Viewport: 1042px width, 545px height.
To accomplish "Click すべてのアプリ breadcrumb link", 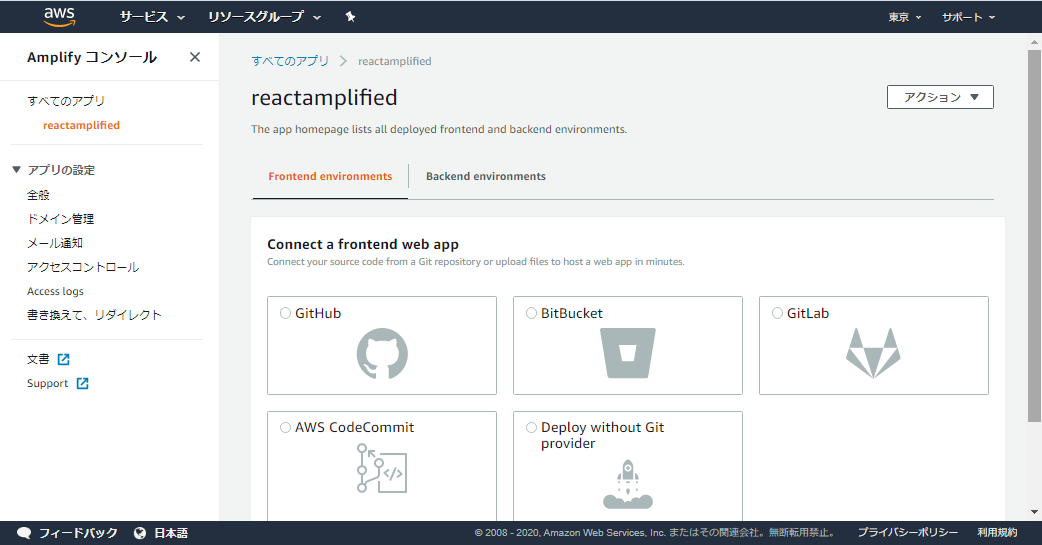I will [x=290, y=61].
